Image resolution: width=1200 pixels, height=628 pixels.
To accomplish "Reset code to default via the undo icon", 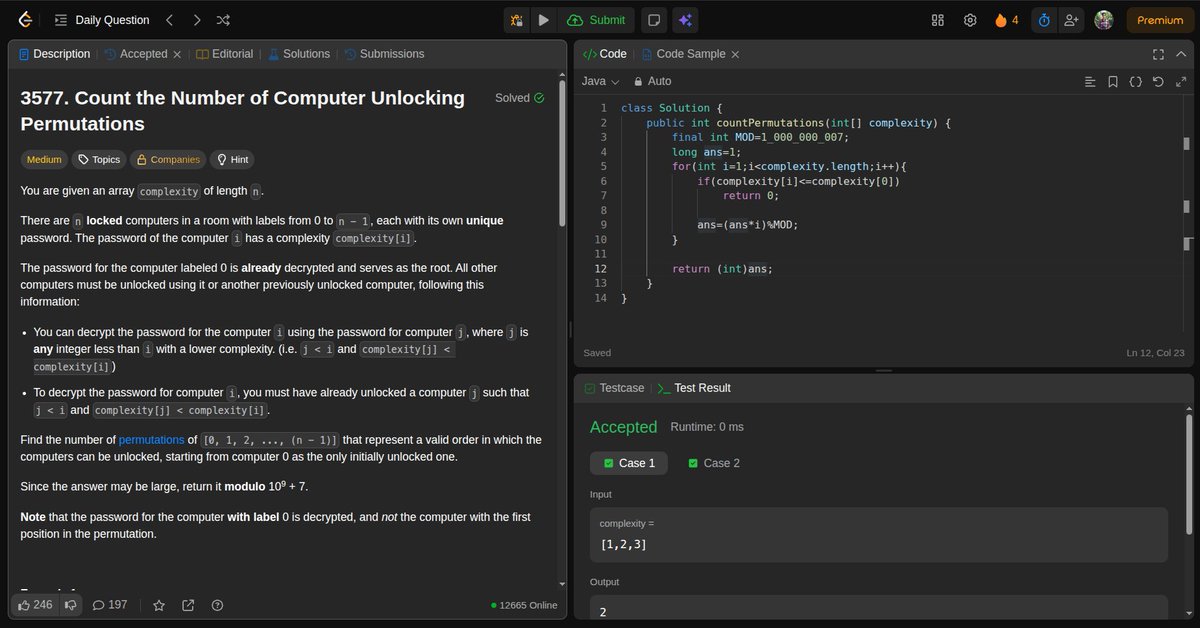I will pyautogui.click(x=1158, y=82).
